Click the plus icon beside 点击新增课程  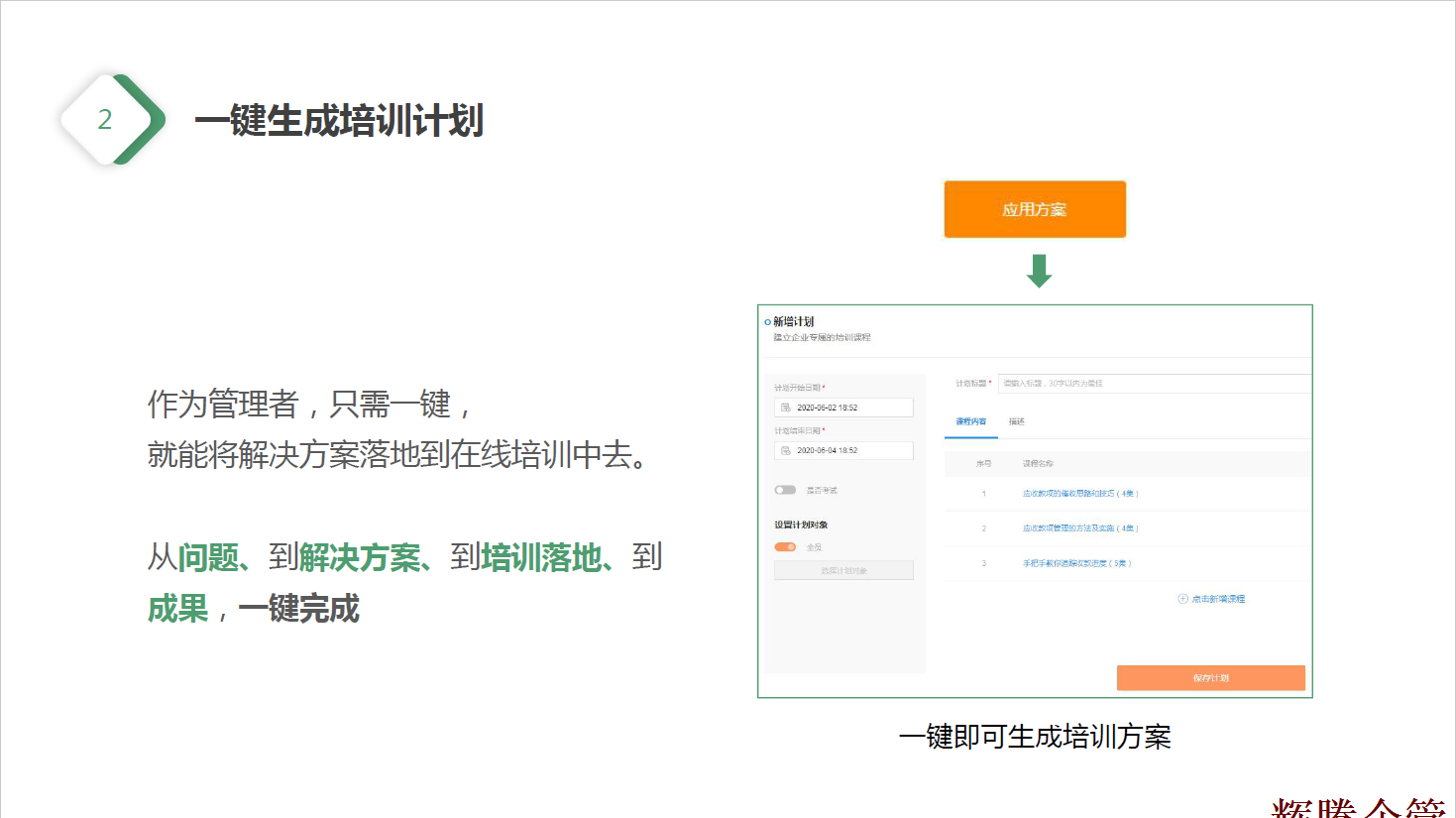[x=1182, y=599]
